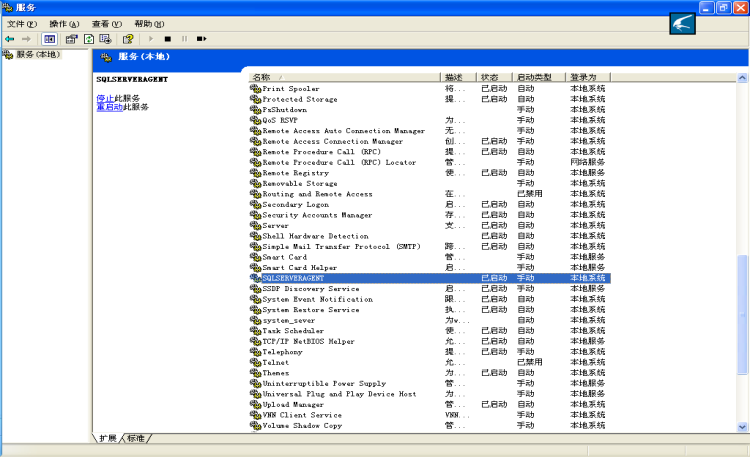Click the Export List toolbar icon

[105, 39]
